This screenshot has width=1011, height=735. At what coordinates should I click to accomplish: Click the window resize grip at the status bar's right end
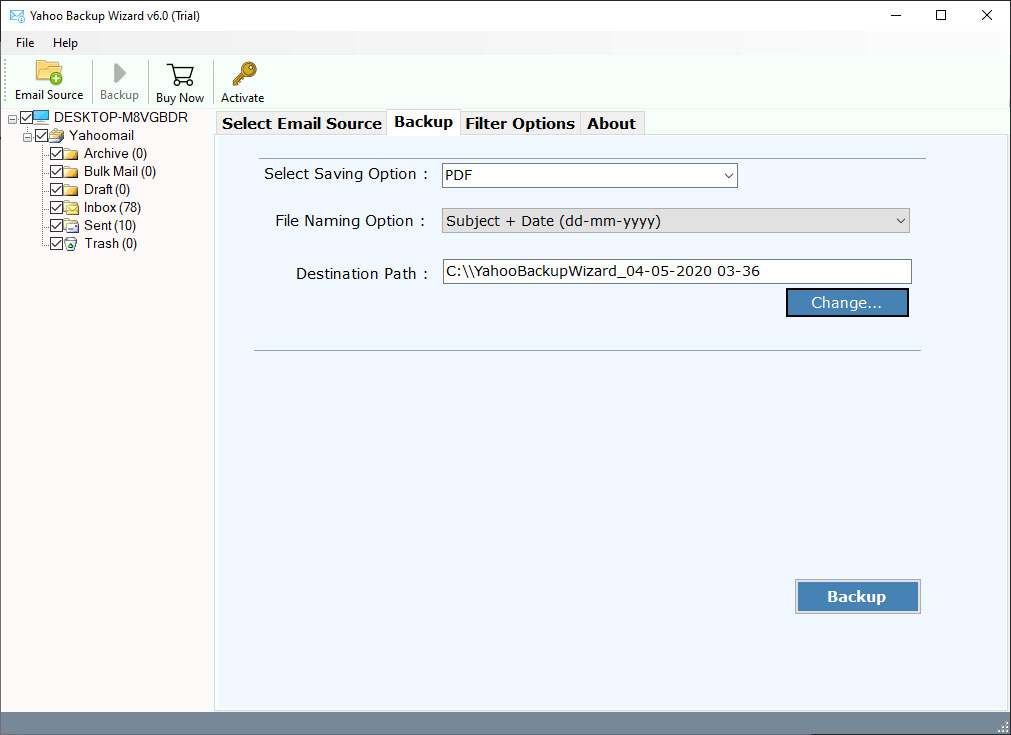coord(1003,727)
